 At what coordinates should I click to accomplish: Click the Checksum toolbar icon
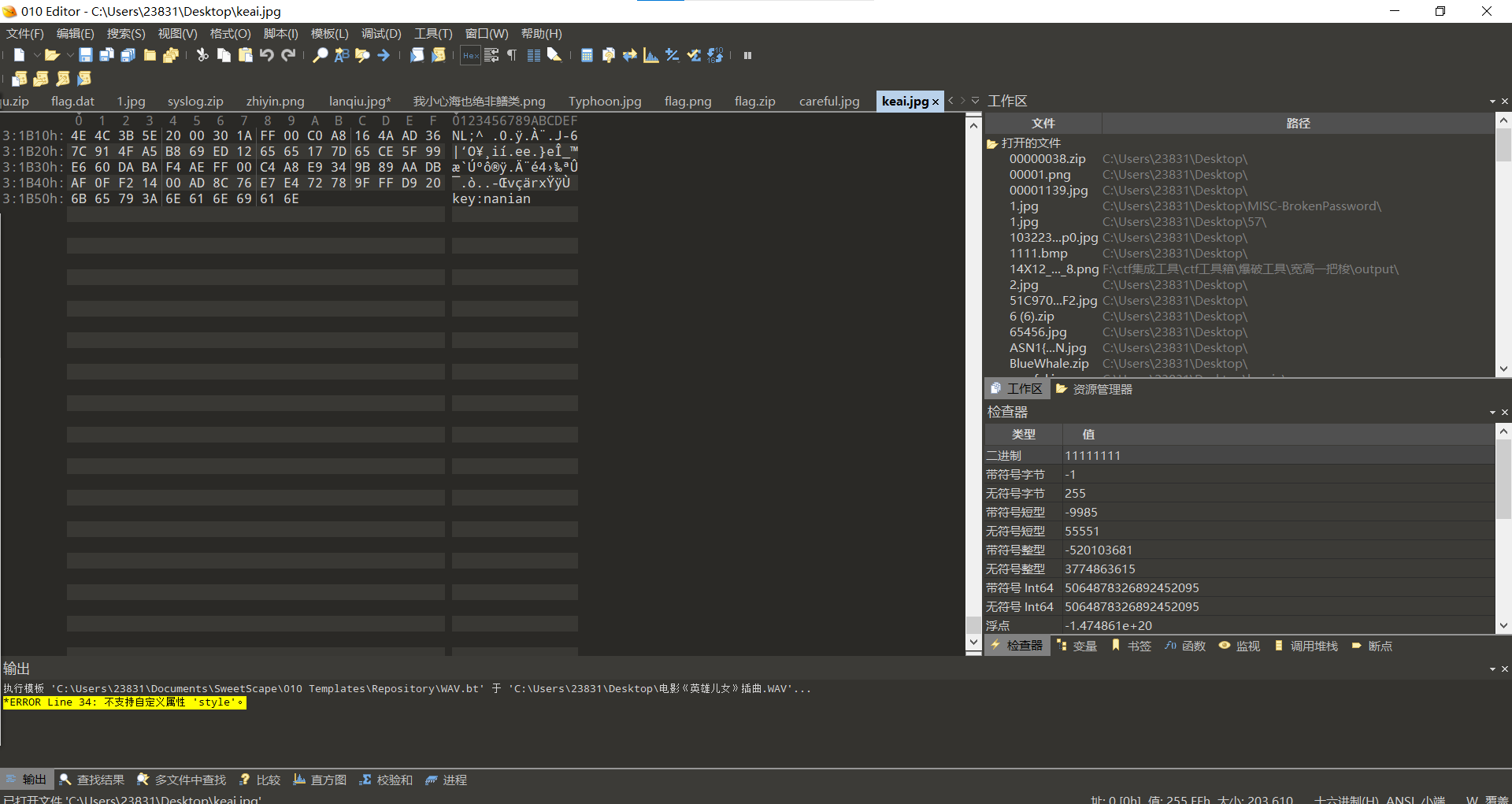point(694,55)
